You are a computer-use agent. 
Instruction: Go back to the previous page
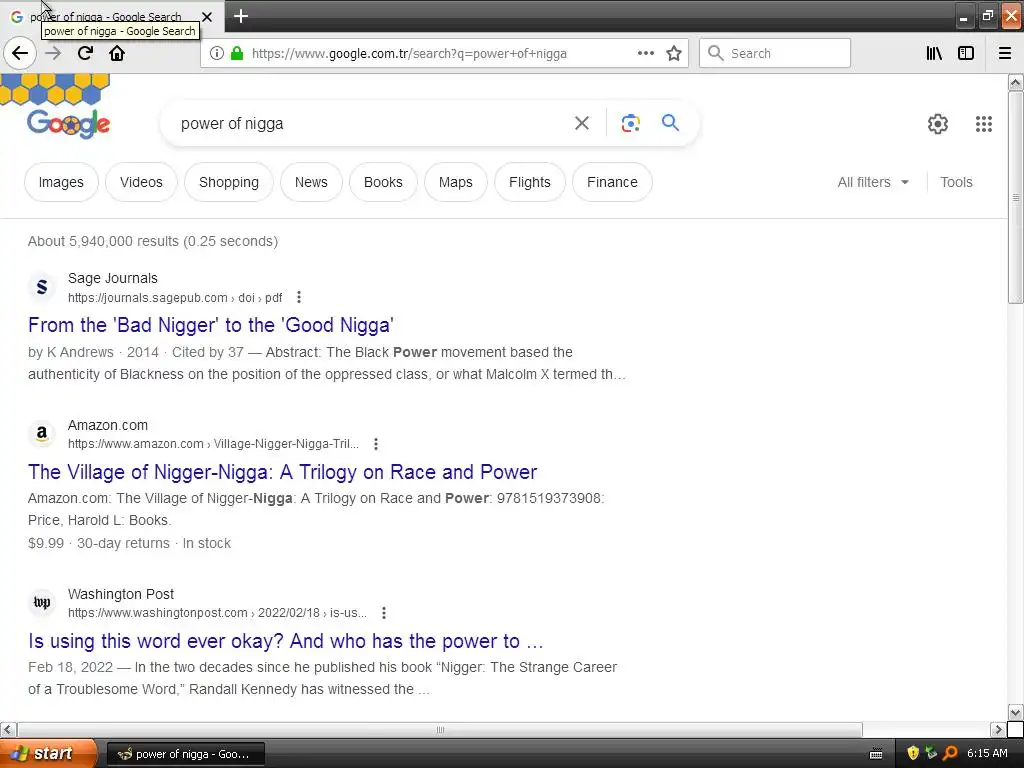tap(20, 53)
